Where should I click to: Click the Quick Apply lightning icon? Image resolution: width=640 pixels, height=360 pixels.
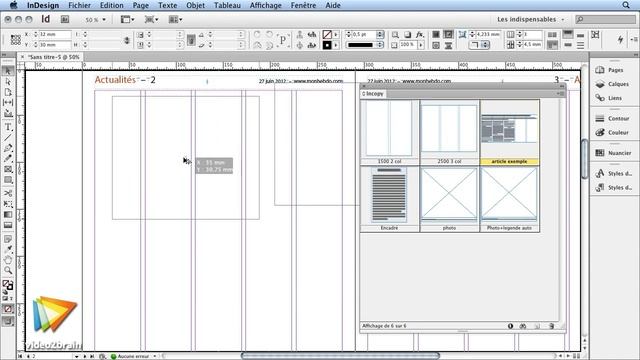tap(620, 39)
